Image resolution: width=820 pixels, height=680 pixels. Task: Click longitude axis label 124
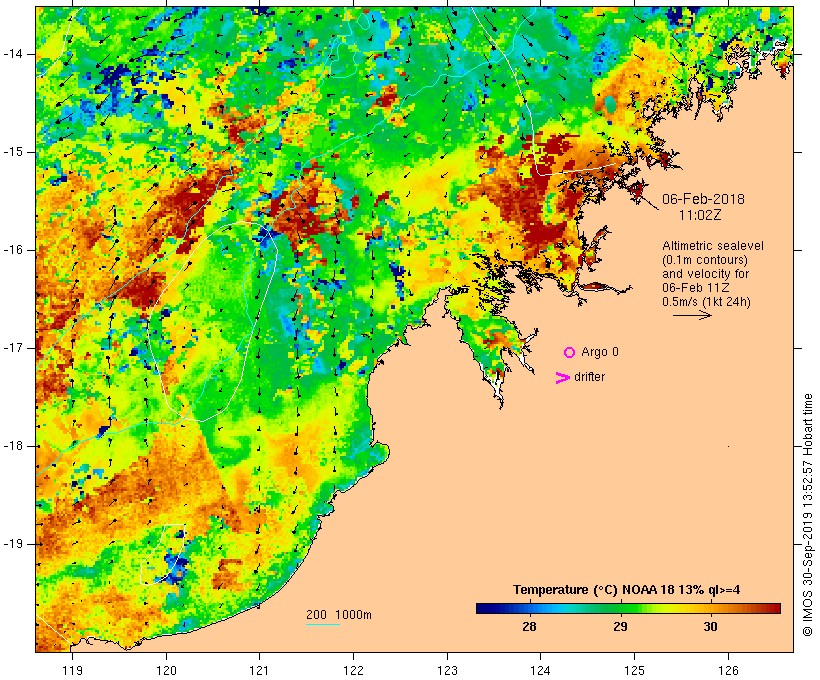[541, 670]
